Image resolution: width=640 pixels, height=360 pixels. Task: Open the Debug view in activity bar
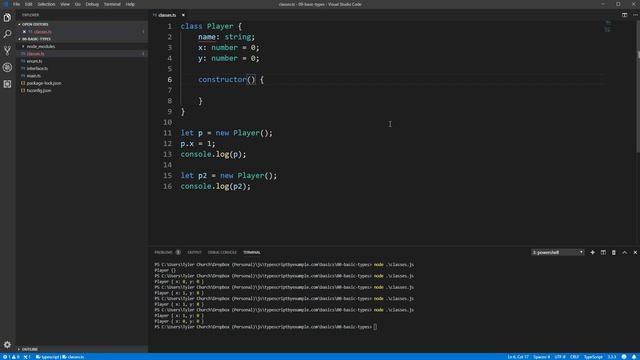(x=7, y=67)
